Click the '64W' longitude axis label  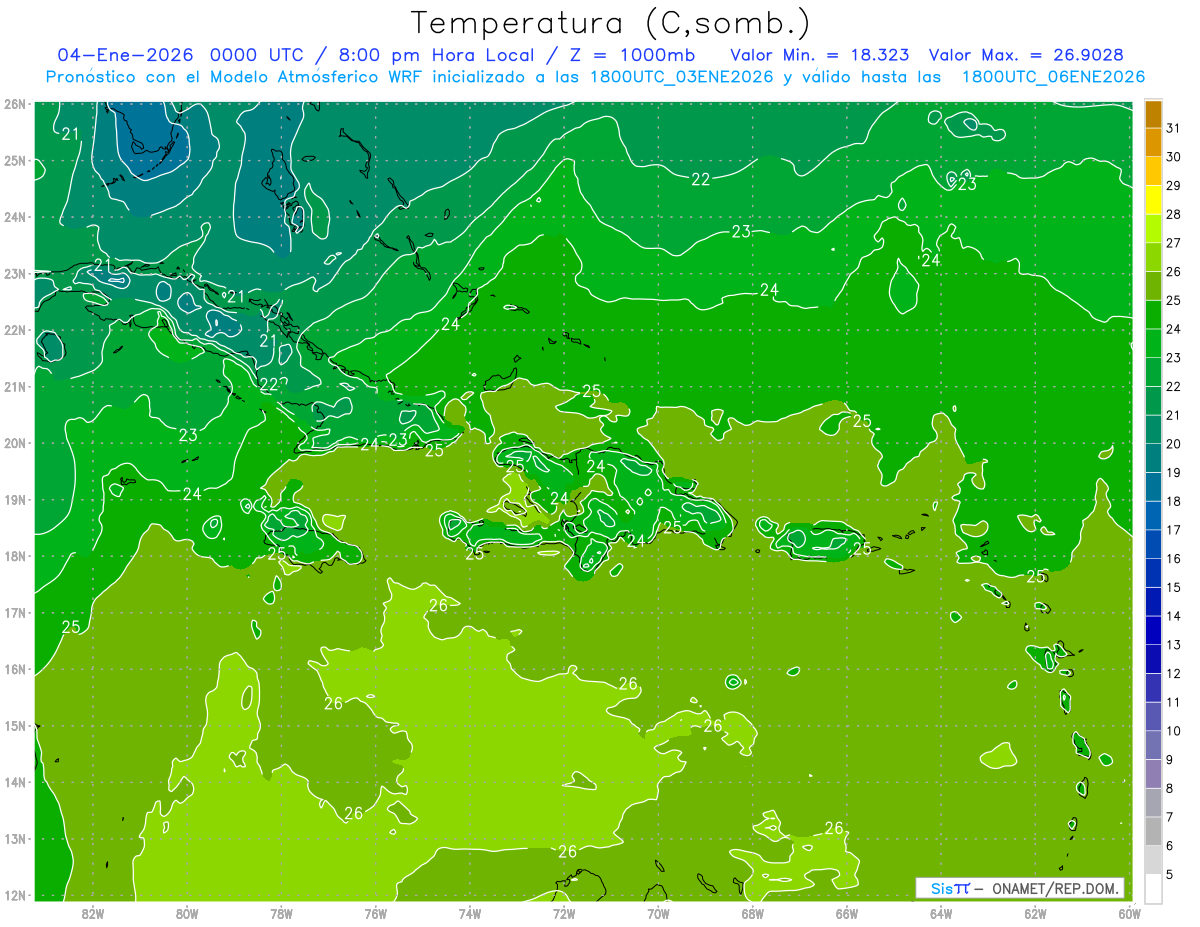click(x=941, y=912)
